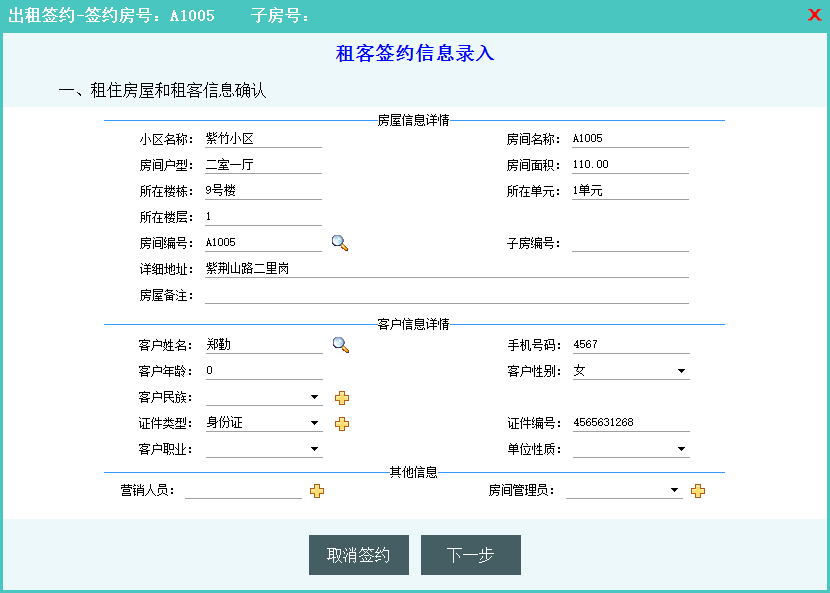This screenshot has width=830, height=593.
Task: Click the search icon beside 房间编号 field
Action: (340, 243)
